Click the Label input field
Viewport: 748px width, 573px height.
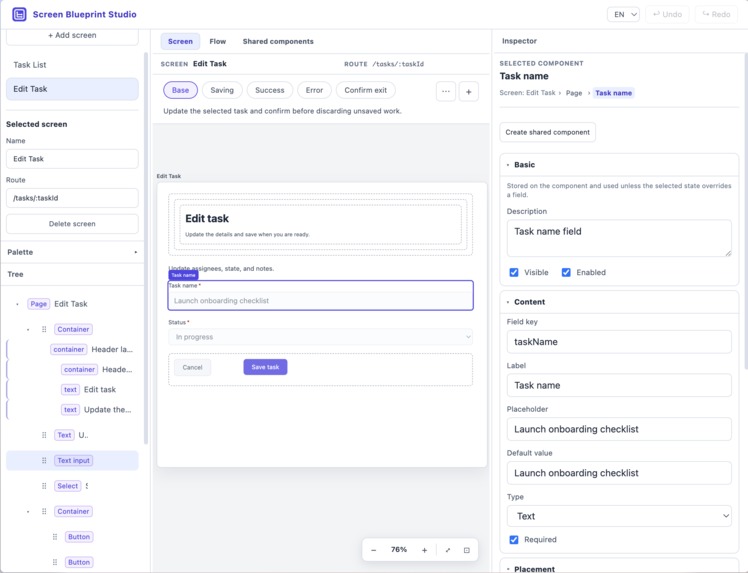coord(619,385)
